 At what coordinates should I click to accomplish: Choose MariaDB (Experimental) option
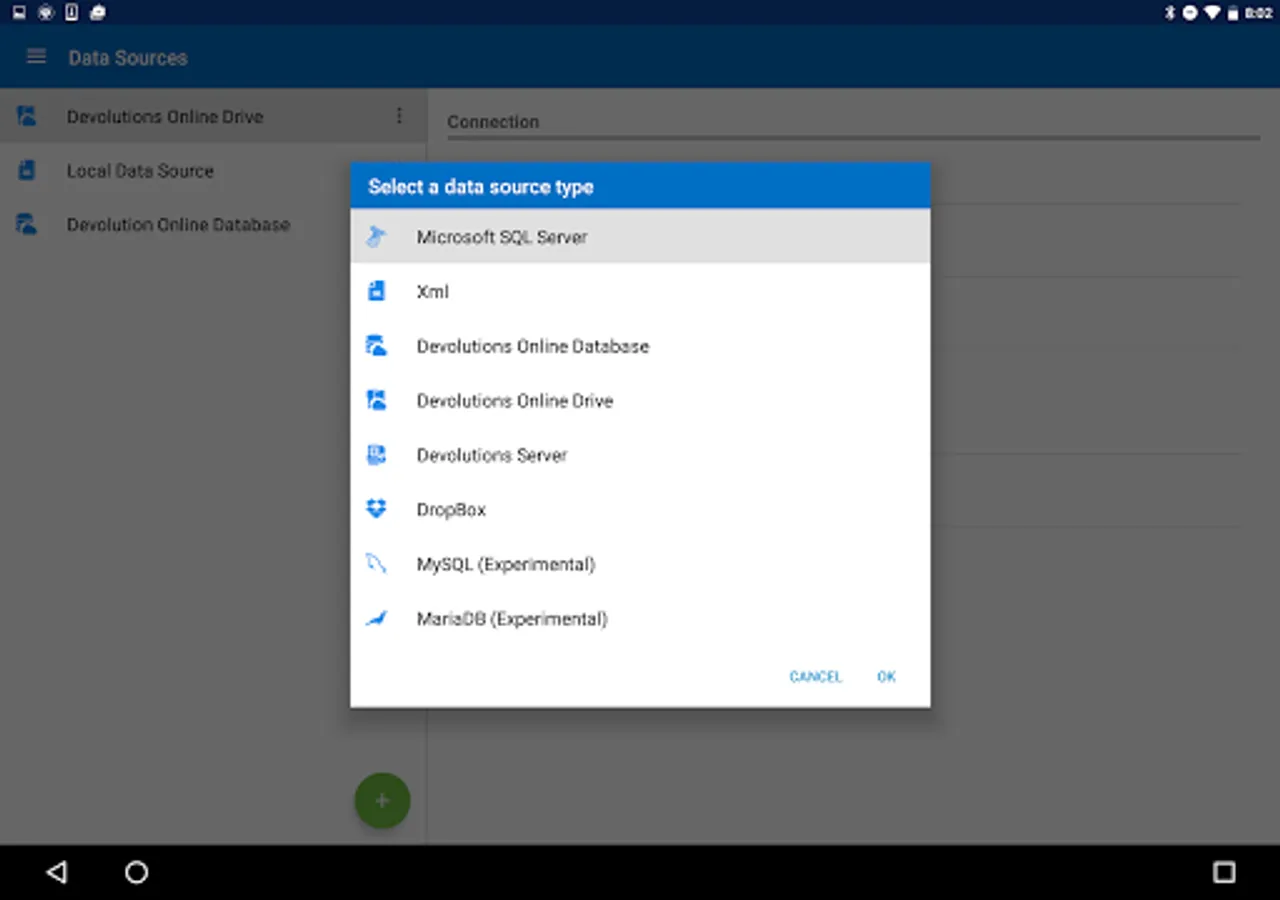coord(640,618)
